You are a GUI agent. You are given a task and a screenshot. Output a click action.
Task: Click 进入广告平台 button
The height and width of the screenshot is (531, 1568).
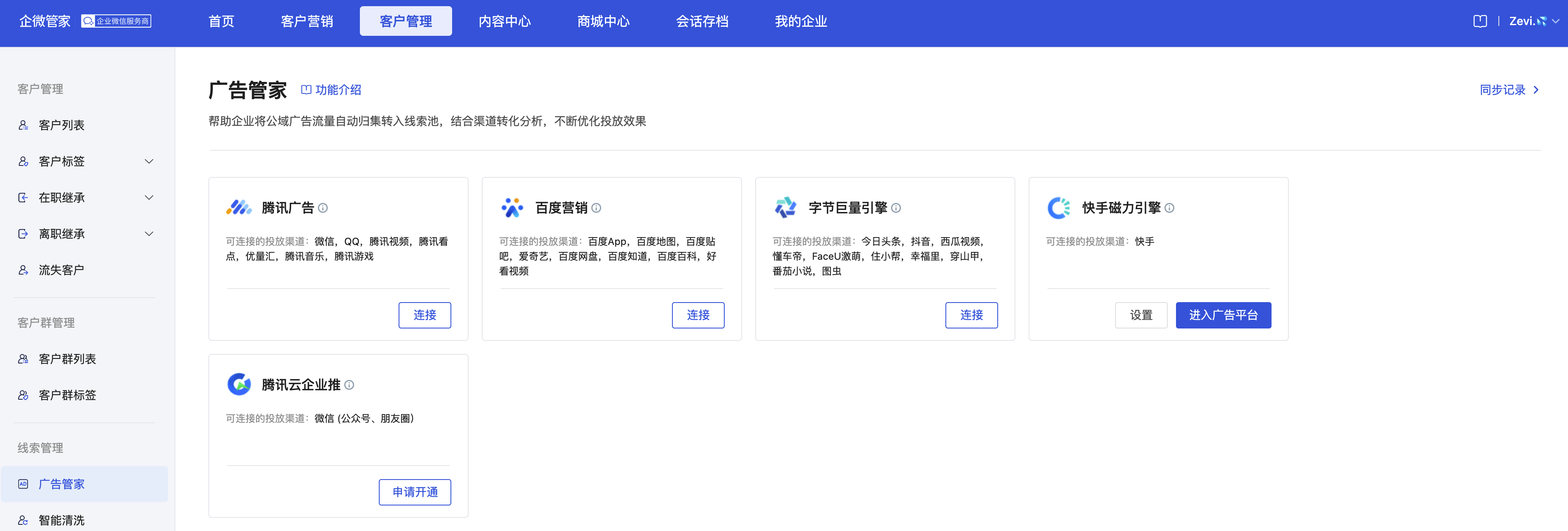(1223, 315)
